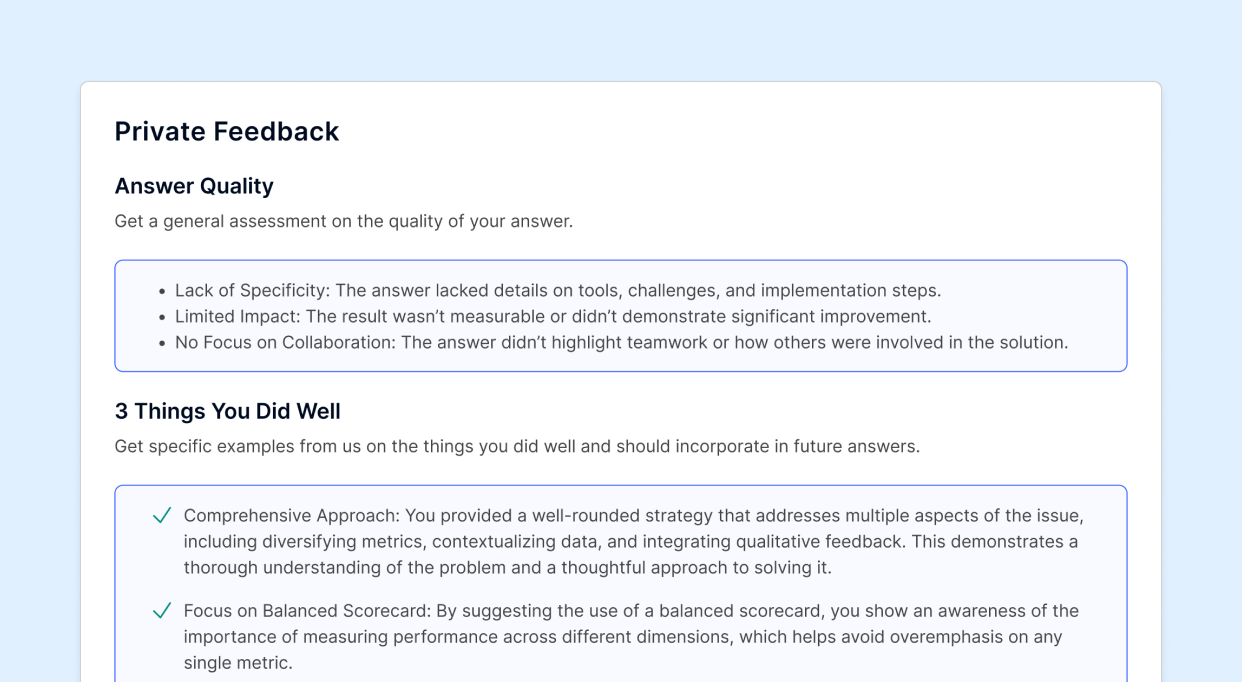Screen dimensions: 1242x682
Task: Click the 'including diversifying metrics' text line
Action: [631, 542]
